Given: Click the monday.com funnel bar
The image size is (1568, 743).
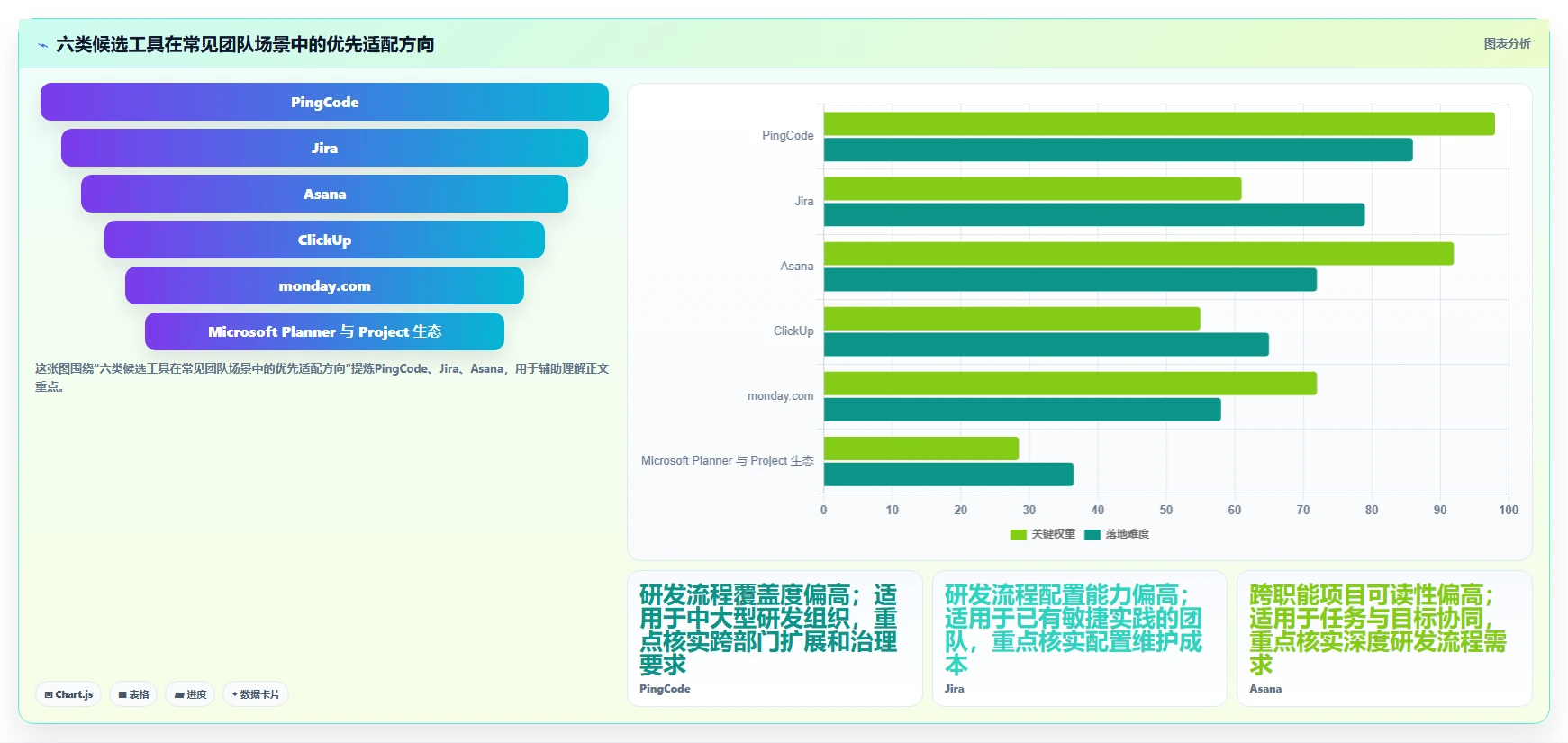Looking at the screenshot, I should [324, 285].
